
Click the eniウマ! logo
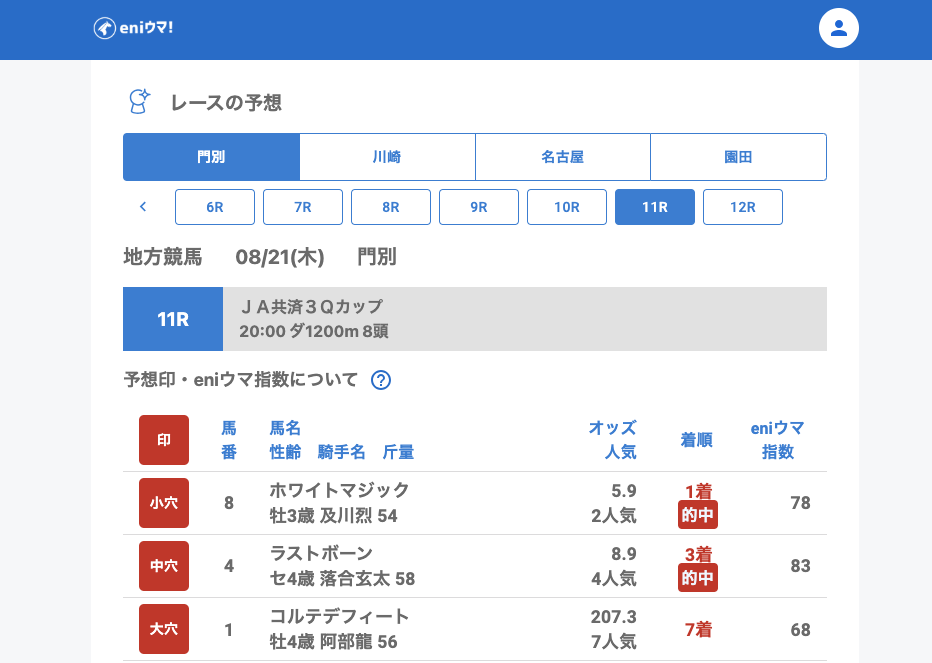click(134, 28)
